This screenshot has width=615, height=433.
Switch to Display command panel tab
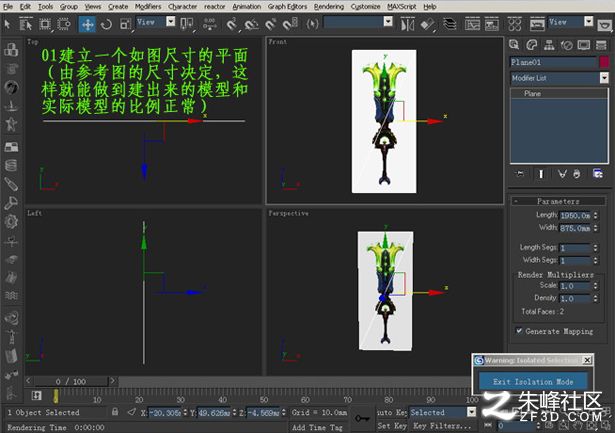pyautogui.click(x=584, y=45)
